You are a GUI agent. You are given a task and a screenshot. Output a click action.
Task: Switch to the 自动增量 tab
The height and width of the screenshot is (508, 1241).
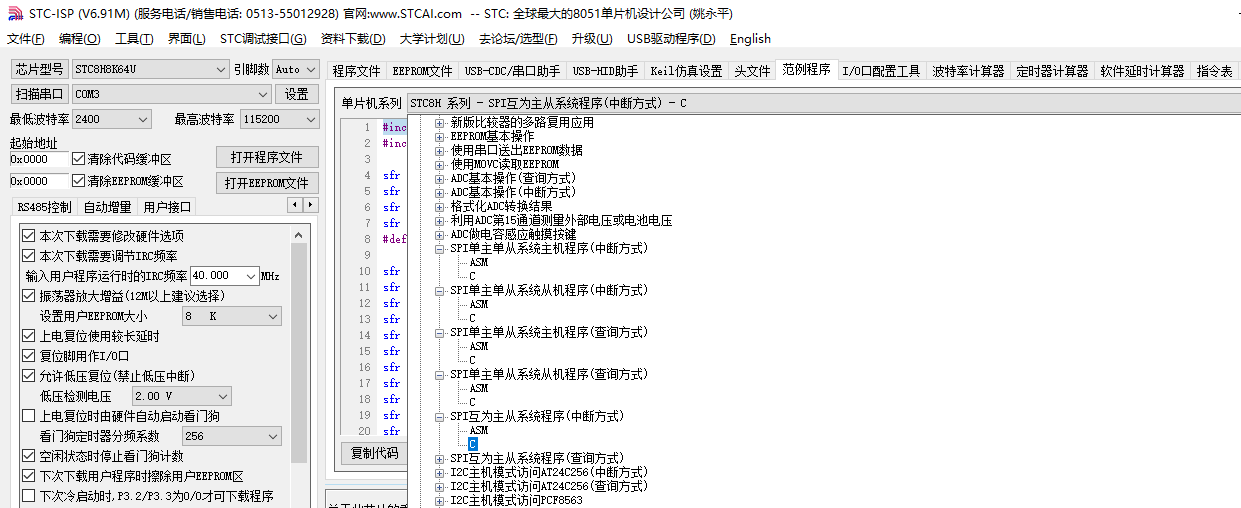(x=107, y=207)
